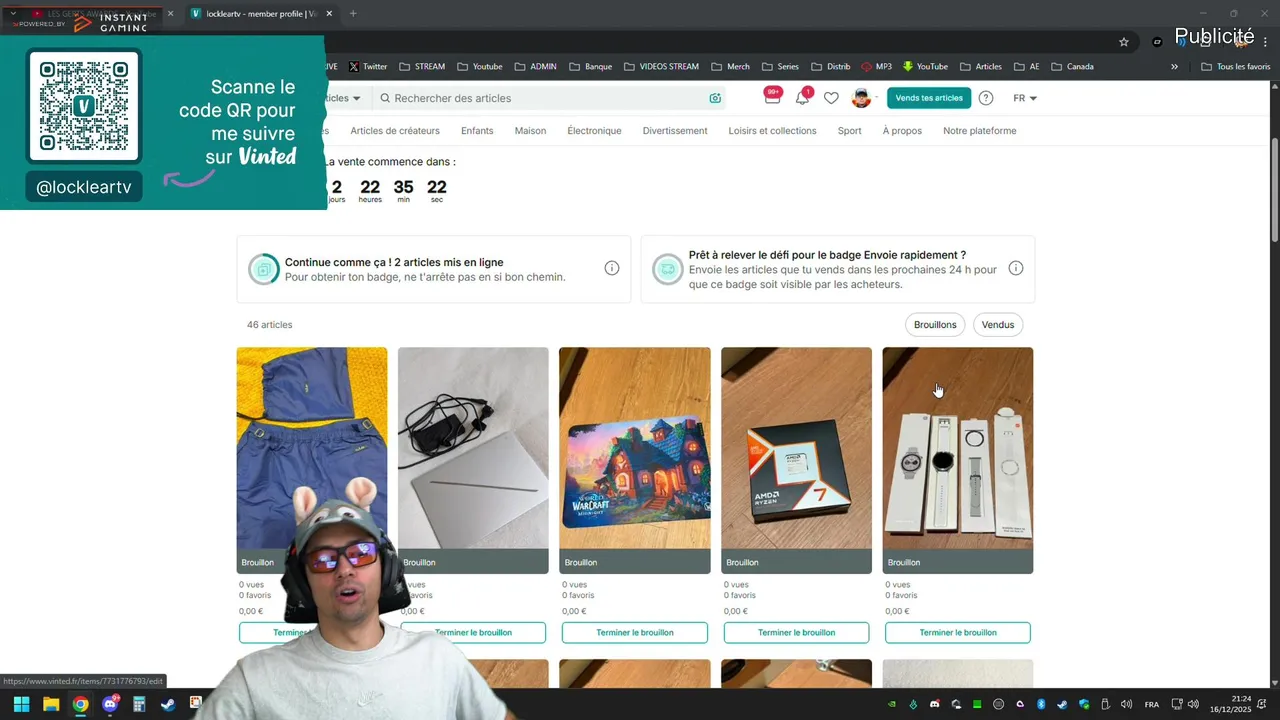
Task: Click the search by image camera icon
Action: (x=715, y=98)
